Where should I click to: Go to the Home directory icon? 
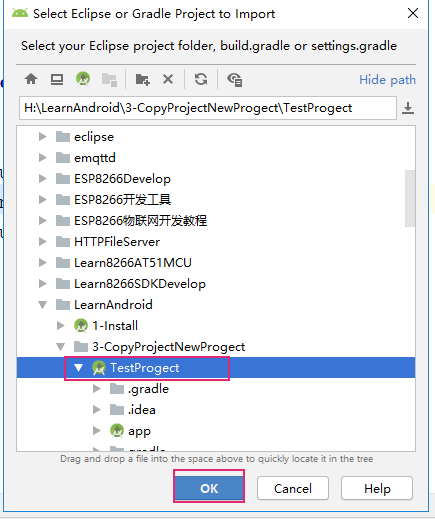point(31,79)
